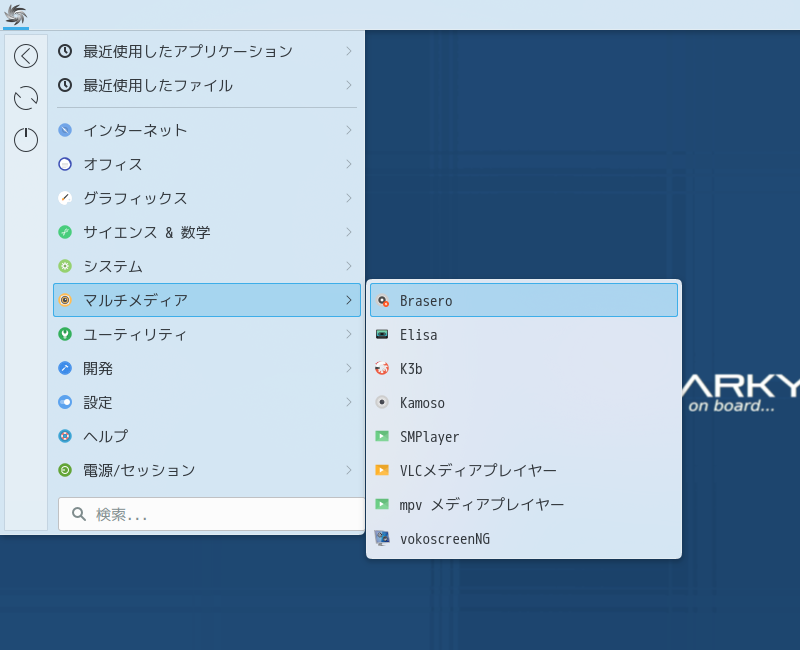Expand the 開発 submenu chevron

tap(349, 368)
